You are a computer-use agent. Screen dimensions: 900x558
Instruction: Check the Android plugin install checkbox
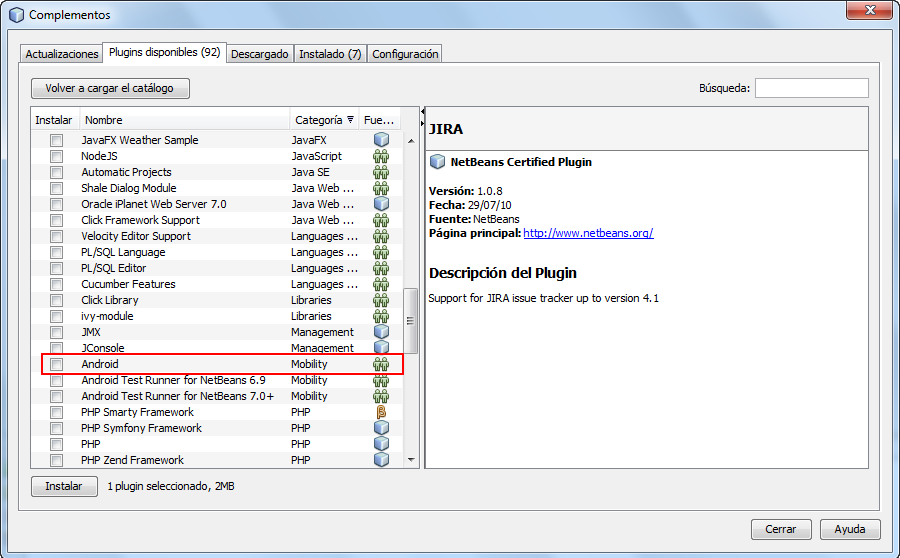point(56,364)
